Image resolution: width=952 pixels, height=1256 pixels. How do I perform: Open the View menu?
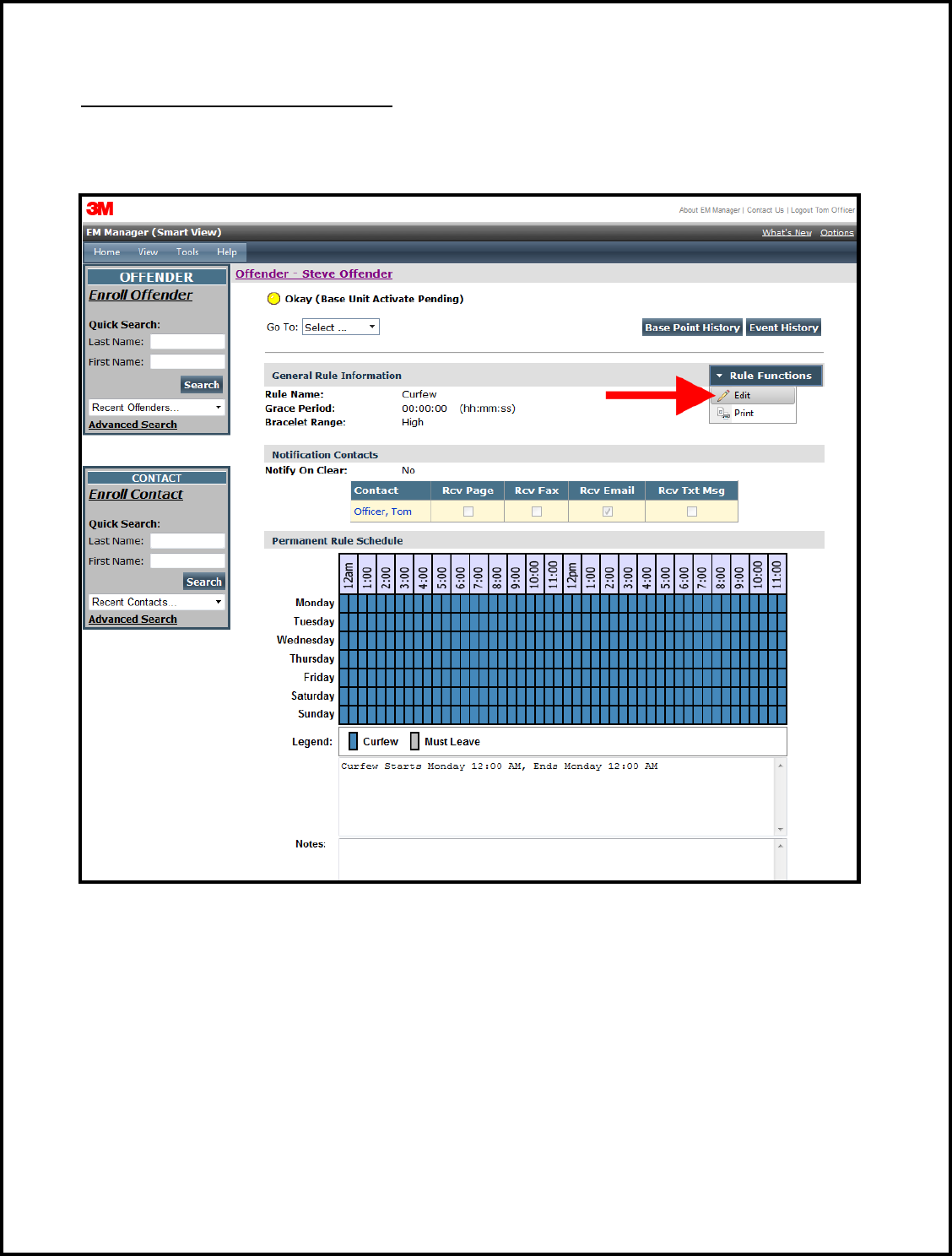[148, 252]
